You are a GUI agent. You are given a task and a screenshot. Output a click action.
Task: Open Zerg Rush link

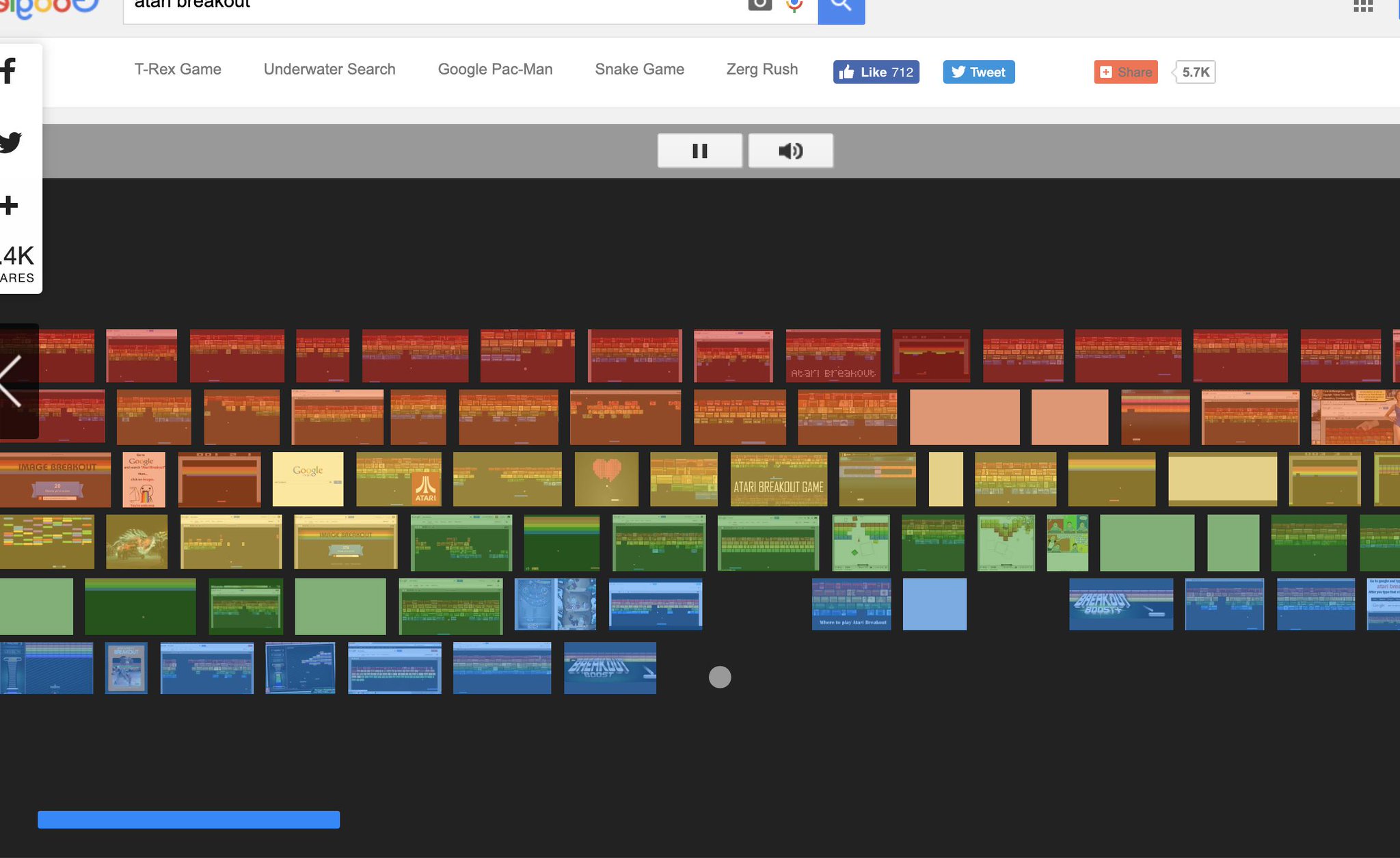click(762, 69)
